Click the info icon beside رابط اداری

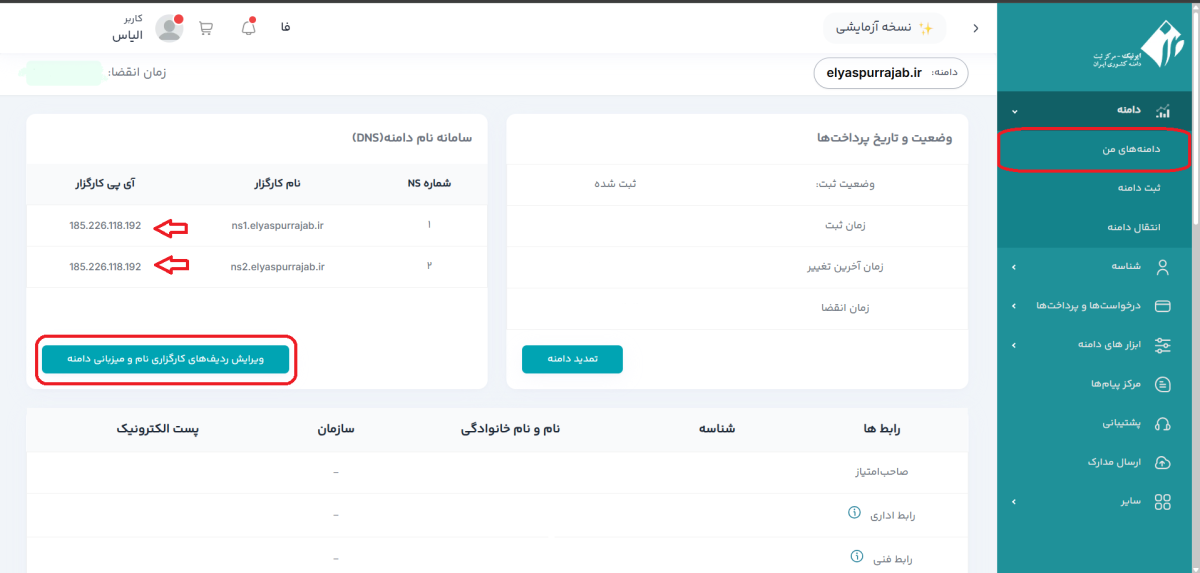854,513
